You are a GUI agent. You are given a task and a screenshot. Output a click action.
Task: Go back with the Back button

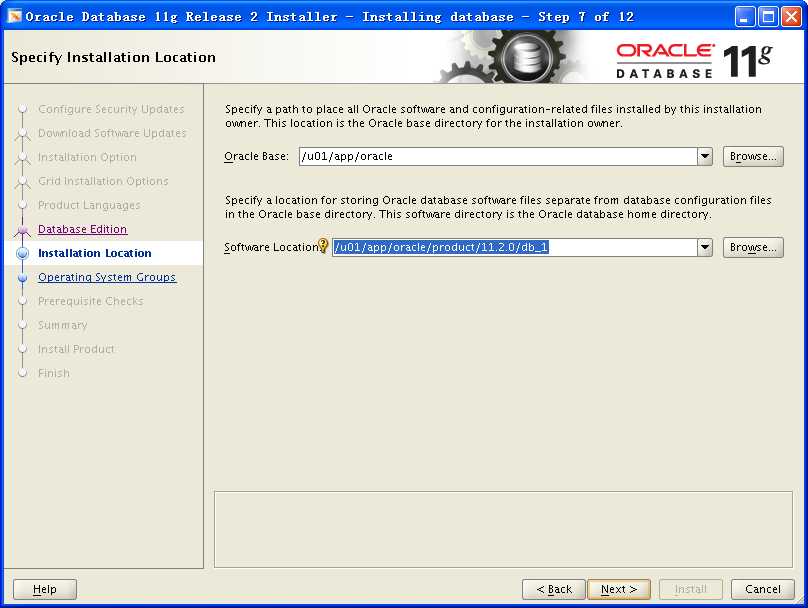554,589
